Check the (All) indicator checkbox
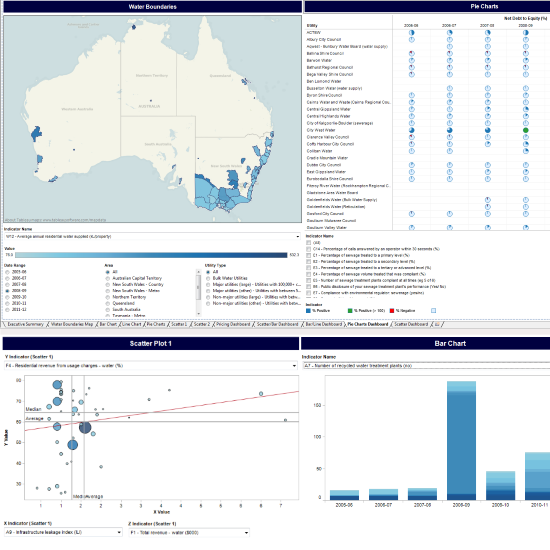Image resolution: width=550 pixels, height=550 pixels. point(308,243)
